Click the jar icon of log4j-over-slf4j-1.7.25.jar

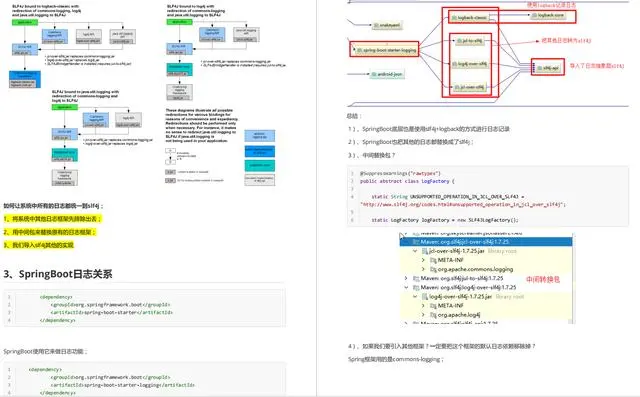(424, 297)
